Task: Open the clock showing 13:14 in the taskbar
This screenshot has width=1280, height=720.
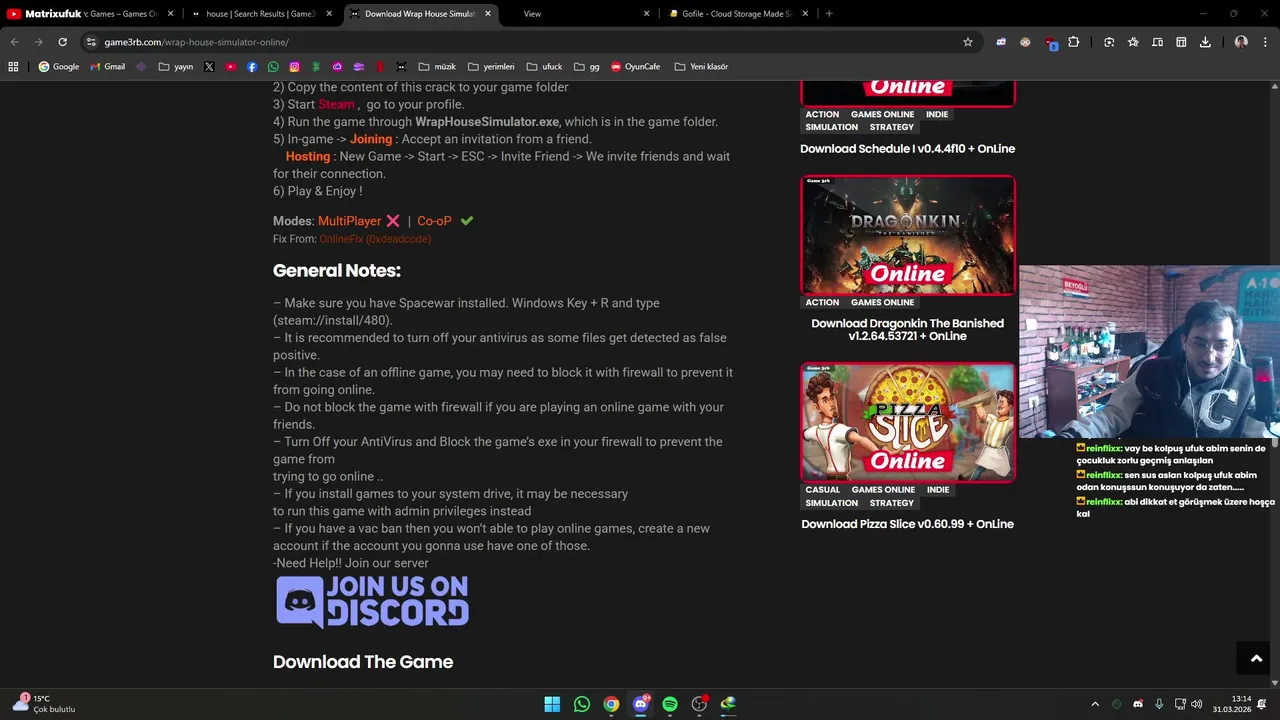Action: tap(1232, 704)
